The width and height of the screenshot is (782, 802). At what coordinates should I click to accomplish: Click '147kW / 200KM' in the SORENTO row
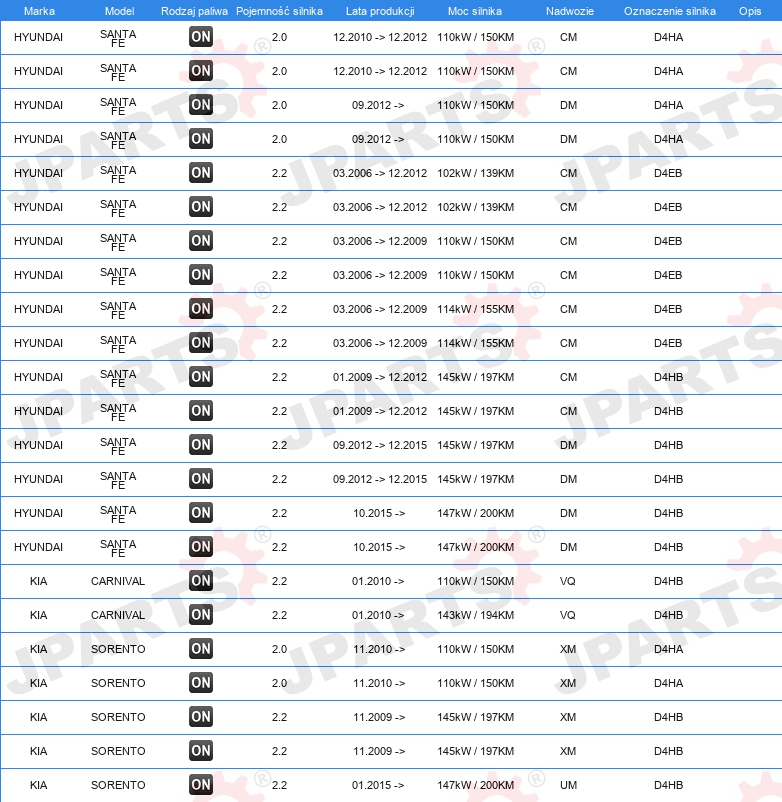coord(476,785)
